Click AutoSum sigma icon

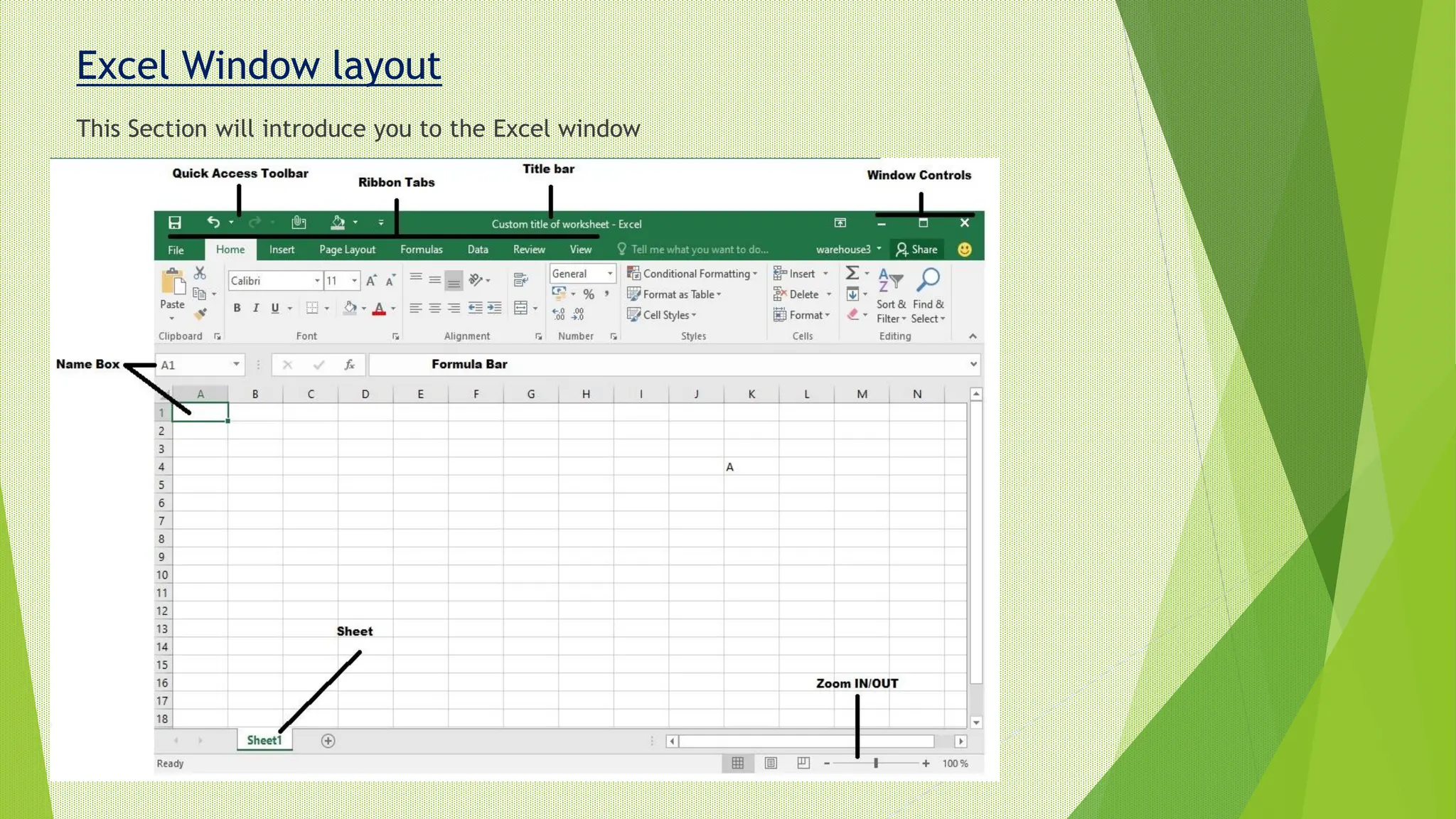852,273
